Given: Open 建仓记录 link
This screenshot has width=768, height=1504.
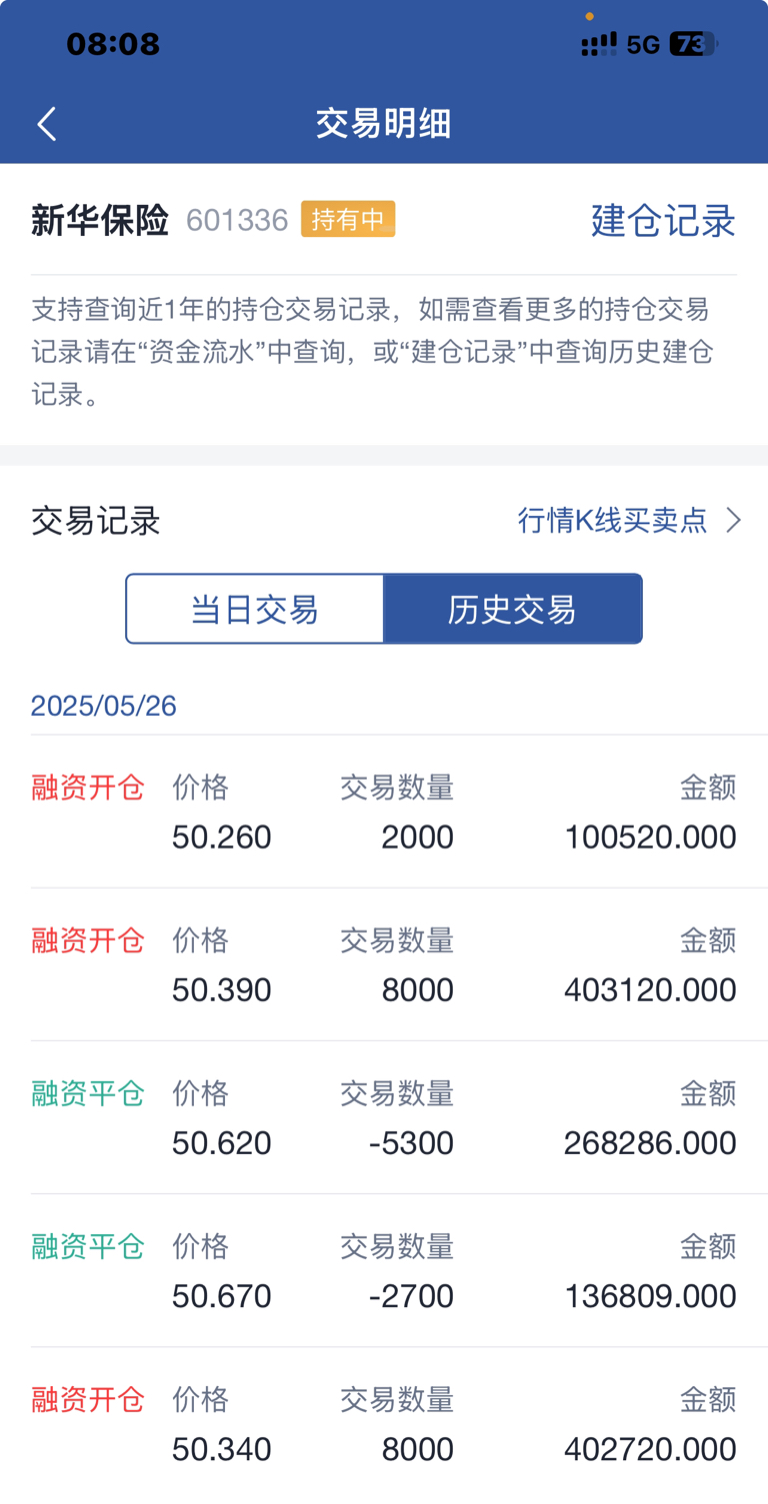Looking at the screenshot, I should click(x=663, y=220).
